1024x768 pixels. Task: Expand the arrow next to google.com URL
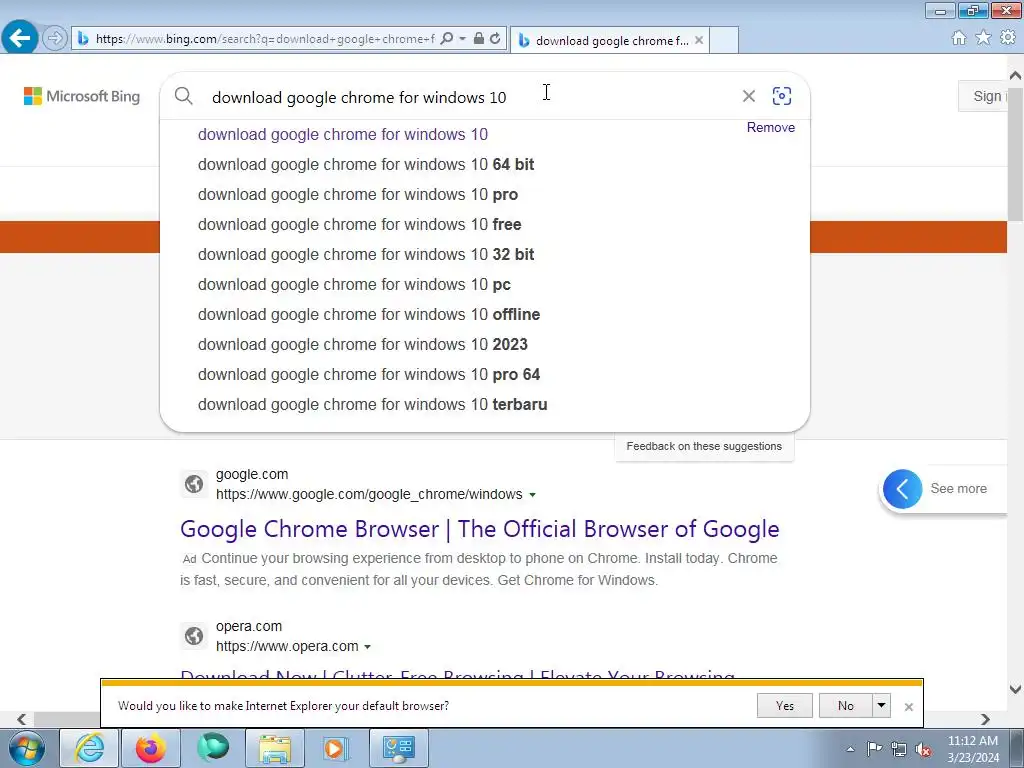click(532, 495)
